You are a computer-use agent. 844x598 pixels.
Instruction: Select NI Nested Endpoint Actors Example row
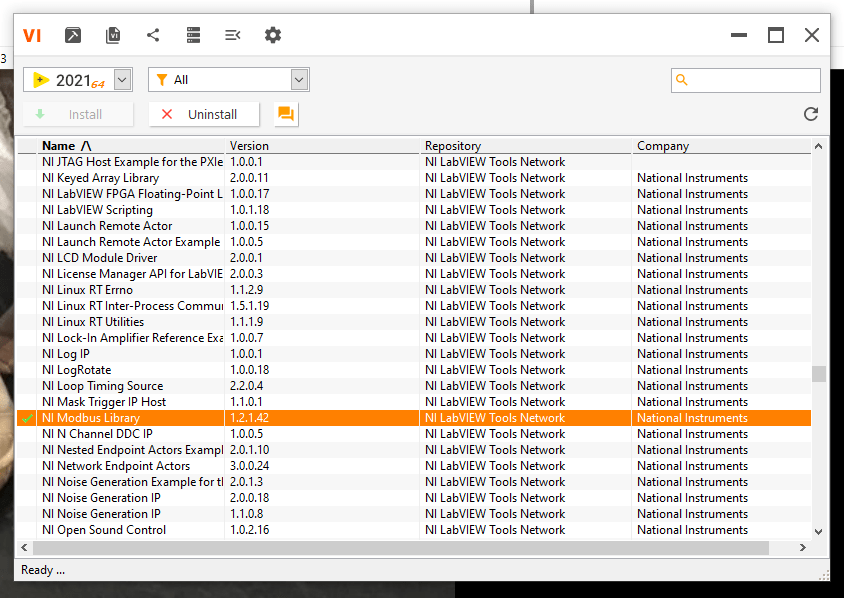[414, 450]
